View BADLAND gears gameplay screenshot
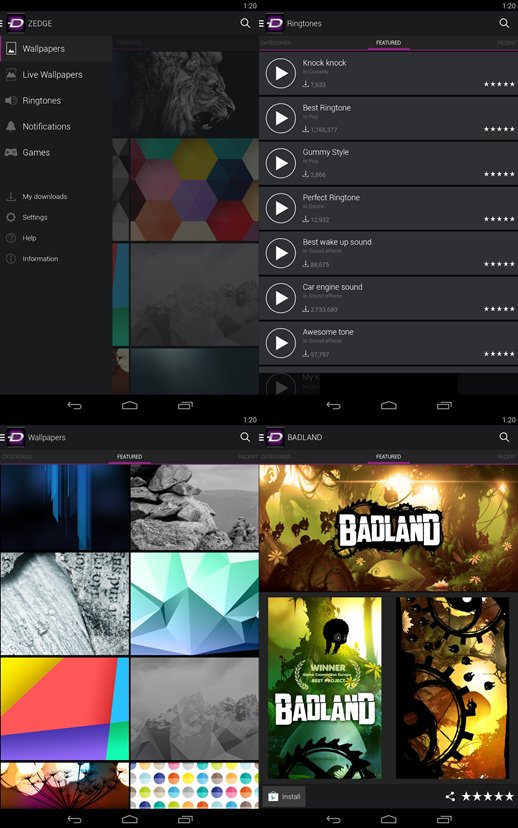Viewport: 518px width, 828px height. coord(453,688)
